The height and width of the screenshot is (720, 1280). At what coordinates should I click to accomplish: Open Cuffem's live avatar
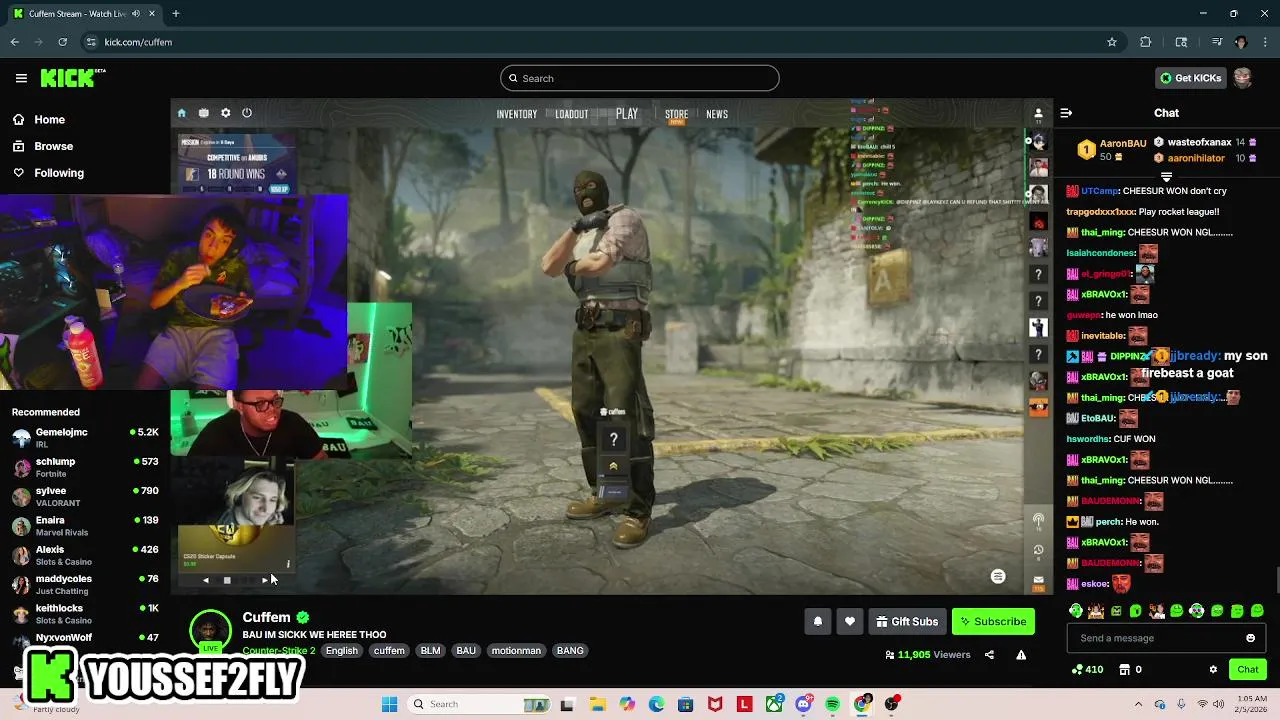coord(210,631)
